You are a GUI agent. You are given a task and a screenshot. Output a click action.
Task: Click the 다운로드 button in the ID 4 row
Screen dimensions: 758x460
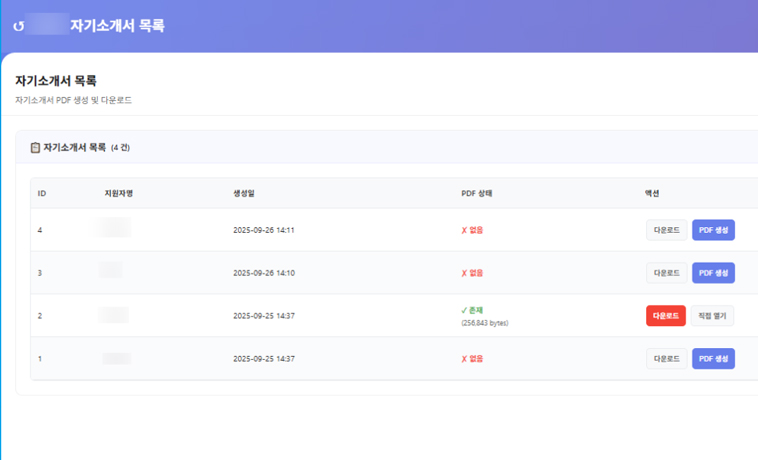[x=666, y=230]
